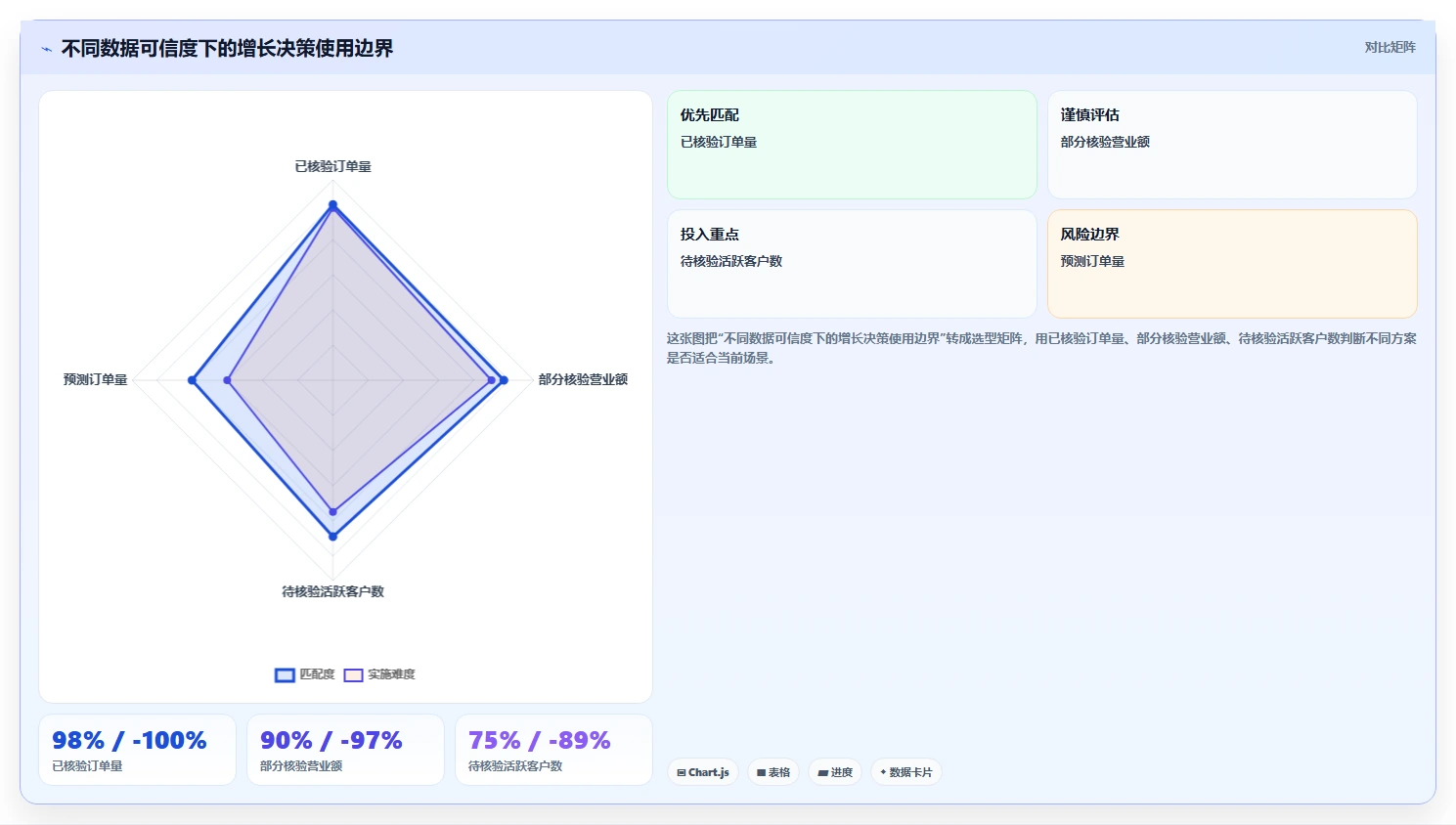
Task: Select the 谨慎评估 card
Action: pyautogui.click(x=1232, y=145)
